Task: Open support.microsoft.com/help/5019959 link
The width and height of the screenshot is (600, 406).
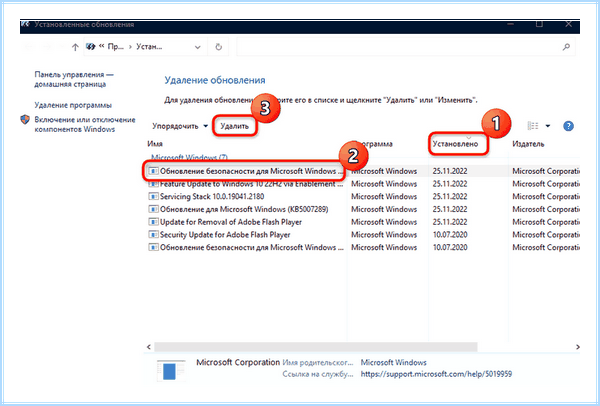Action: pos(436,374)
